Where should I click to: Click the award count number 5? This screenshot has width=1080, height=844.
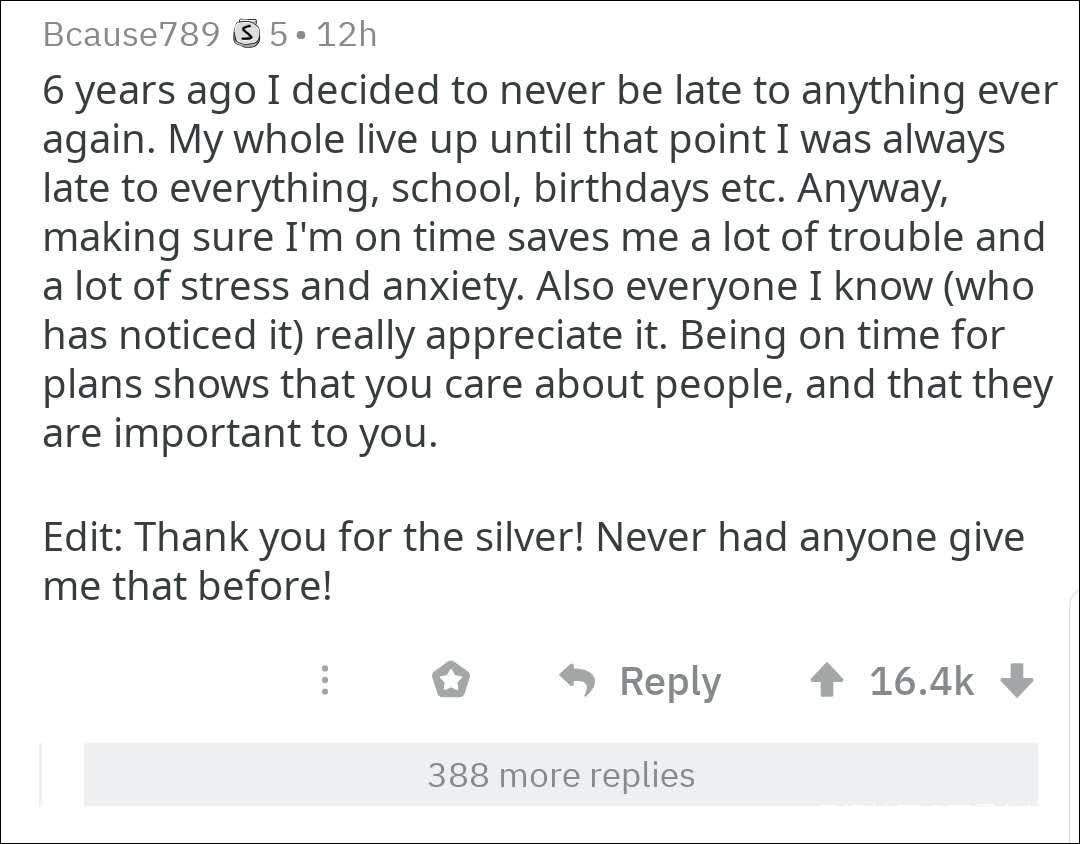pyautogui.click(x=278, y=35)
